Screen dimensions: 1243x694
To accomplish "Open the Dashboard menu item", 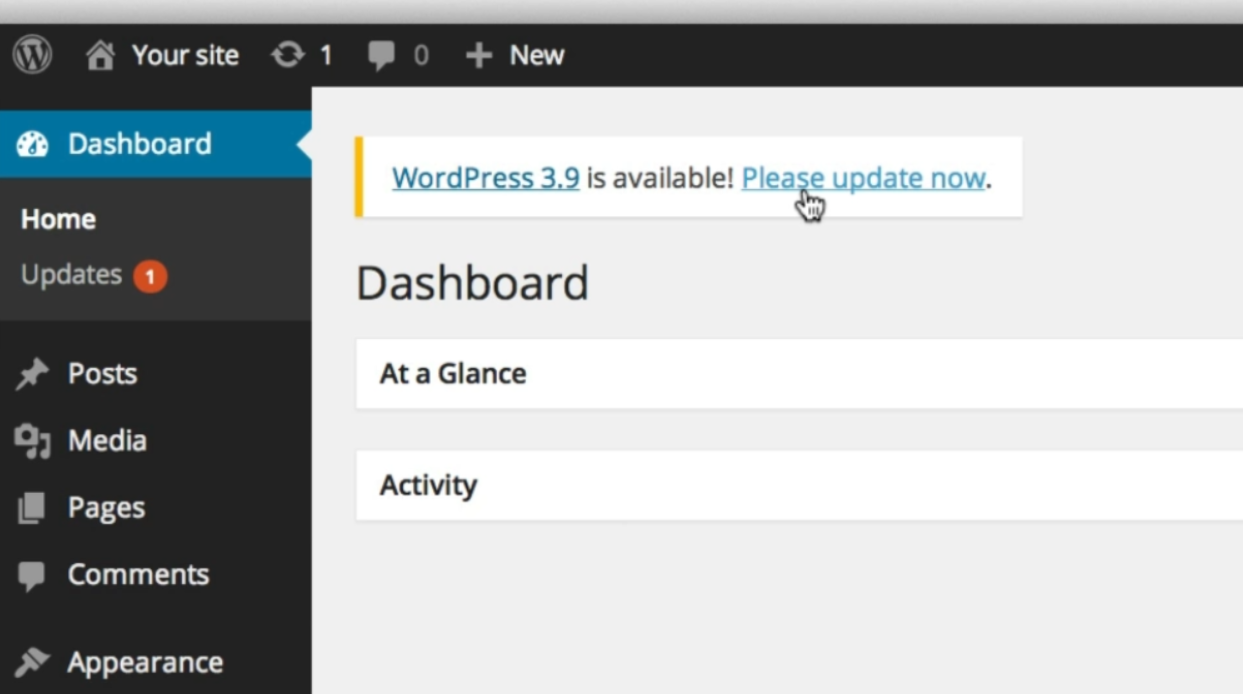I will click(x=156, y=144).
